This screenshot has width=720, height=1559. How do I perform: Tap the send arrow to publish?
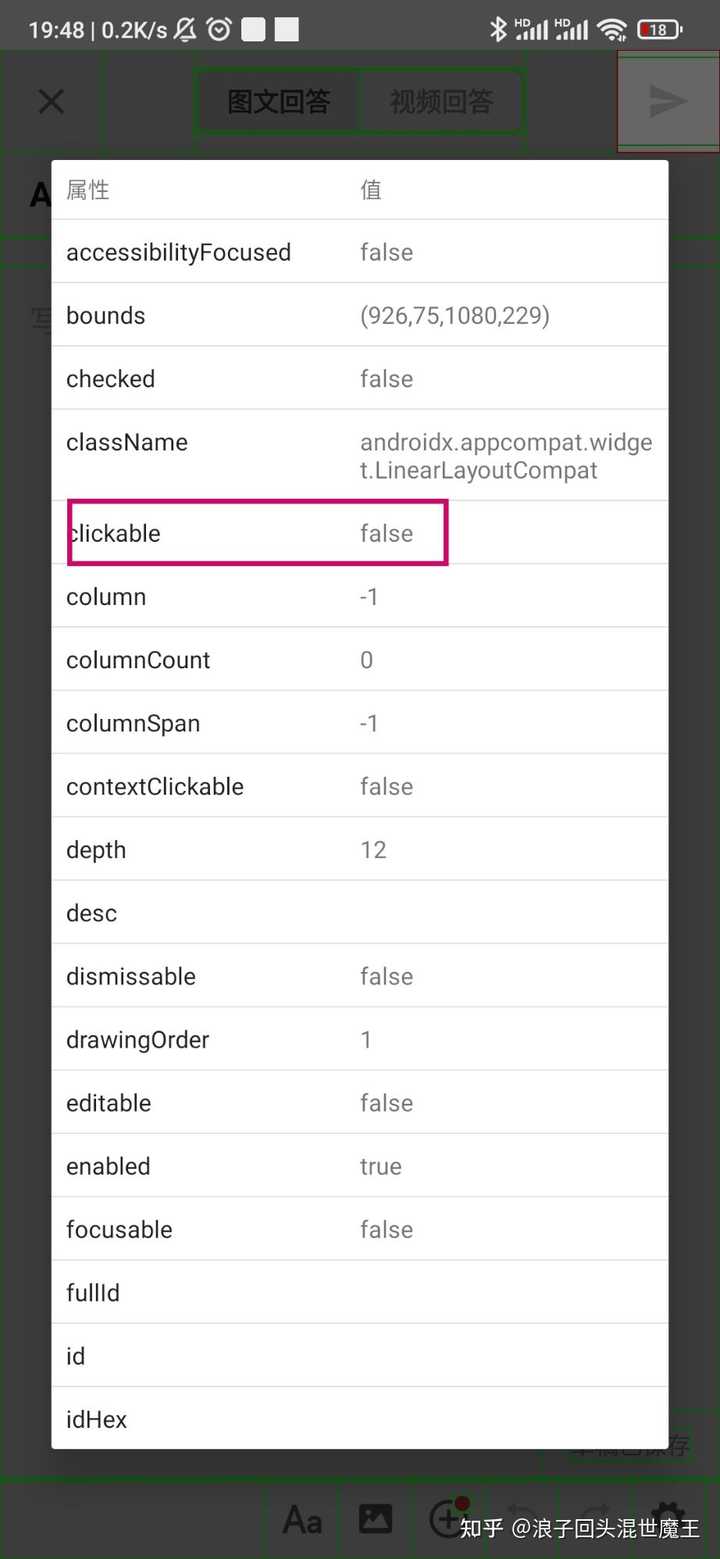point(667,100)
